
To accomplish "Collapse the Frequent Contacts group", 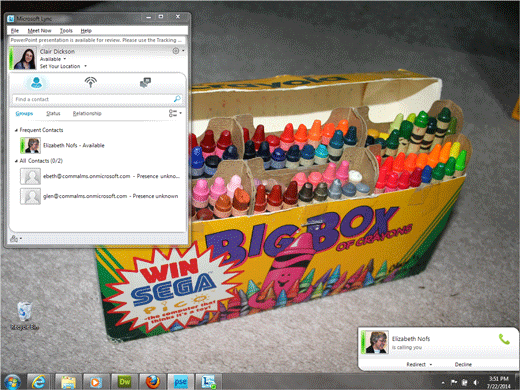I will [x=16, y=130].
